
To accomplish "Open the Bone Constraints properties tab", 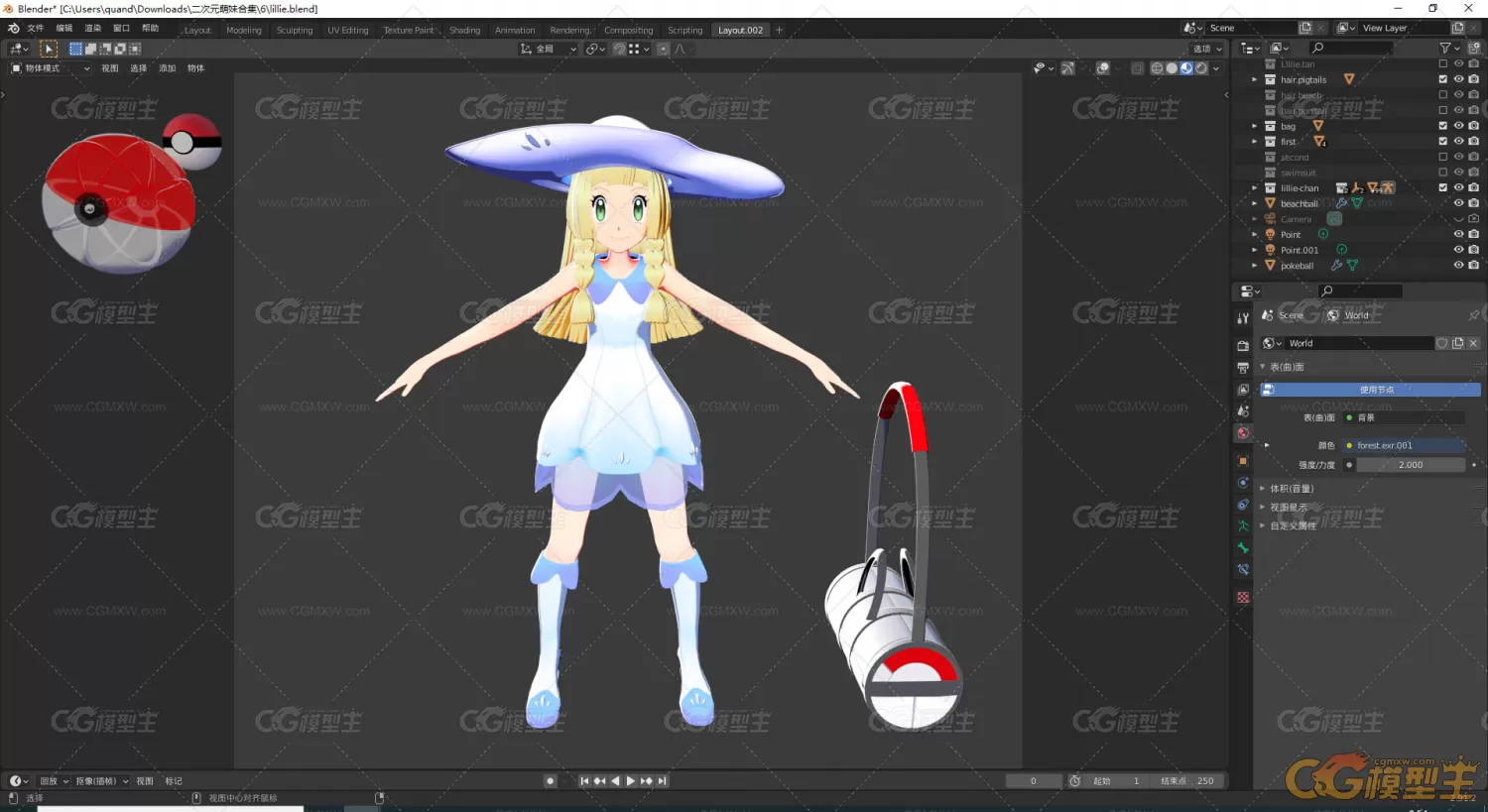I will coord(1243,570).
